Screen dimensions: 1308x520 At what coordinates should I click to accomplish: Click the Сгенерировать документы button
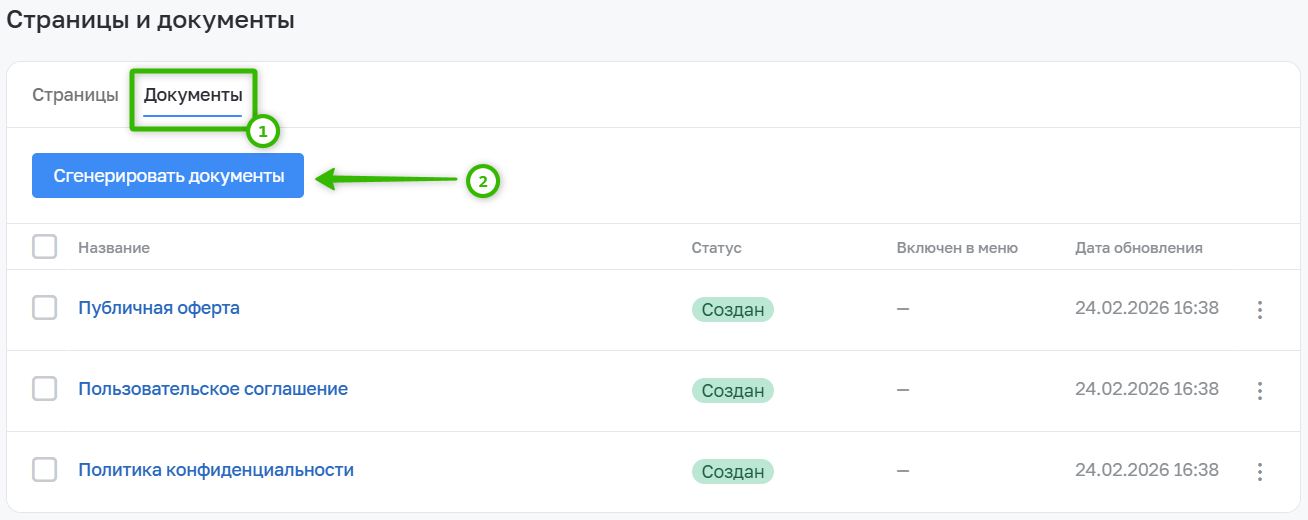click(x=168, y=176)
